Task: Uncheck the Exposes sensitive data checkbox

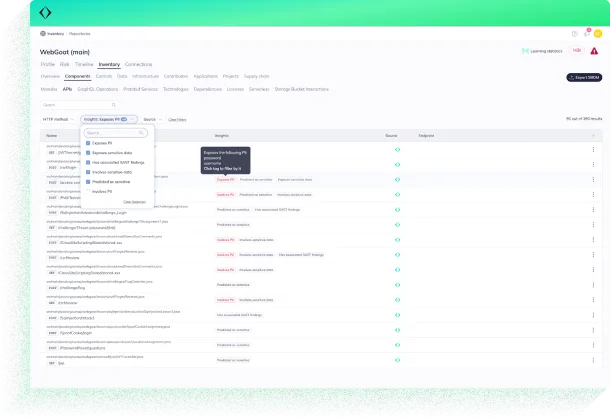Action: [88, 153]
